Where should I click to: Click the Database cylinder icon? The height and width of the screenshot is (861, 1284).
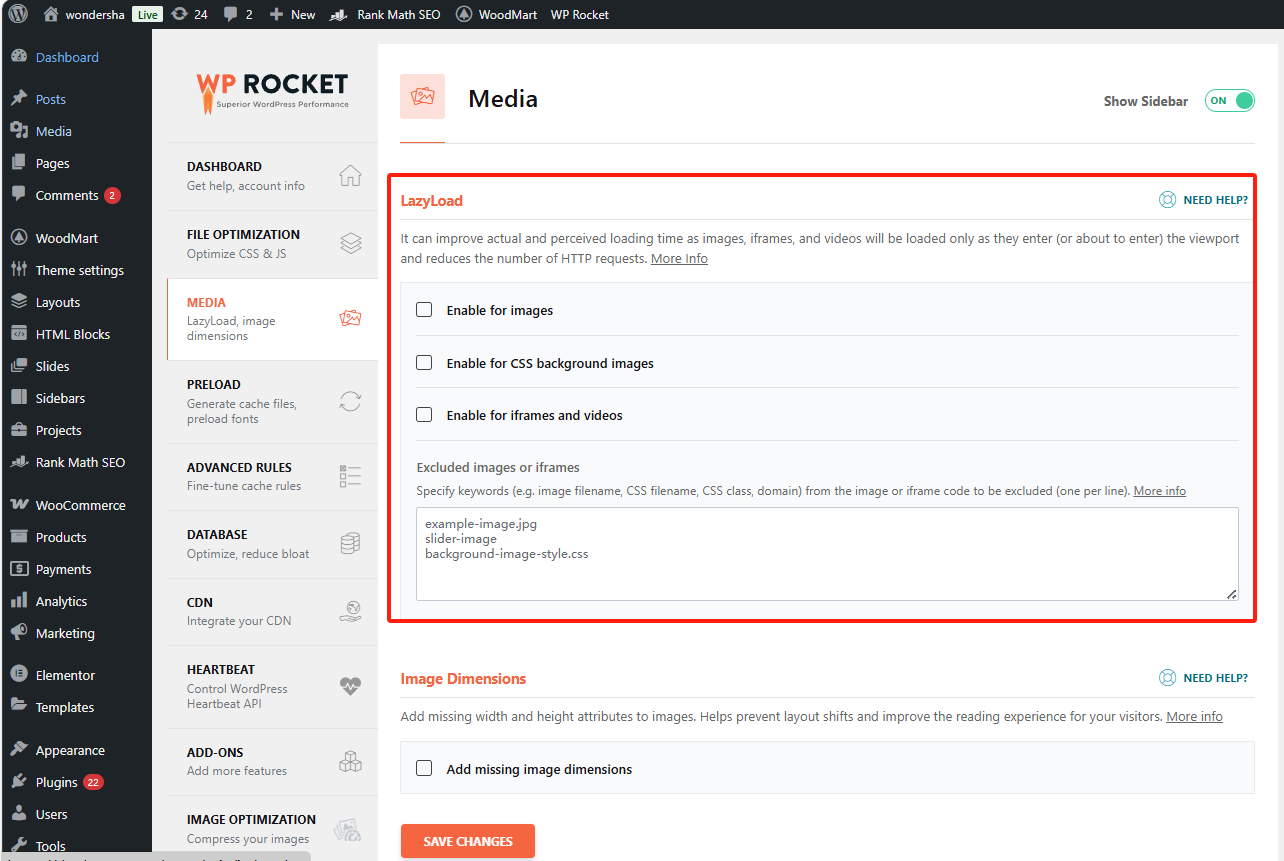click(350, 544)
